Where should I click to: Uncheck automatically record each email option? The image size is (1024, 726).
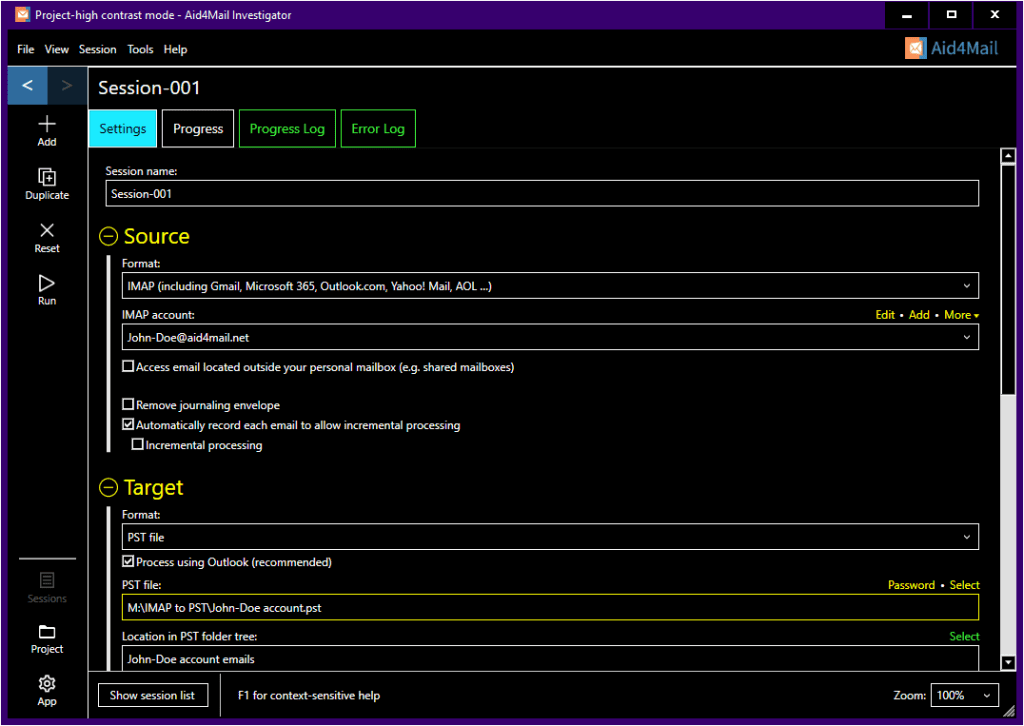128,424
